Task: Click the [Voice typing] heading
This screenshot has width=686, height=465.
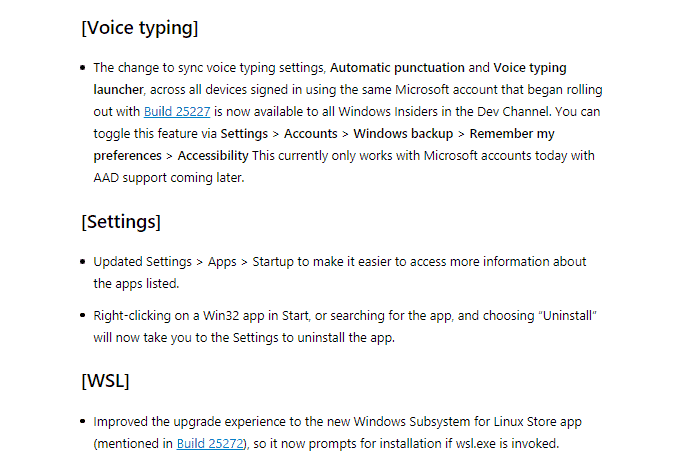Action: [140, 28]
